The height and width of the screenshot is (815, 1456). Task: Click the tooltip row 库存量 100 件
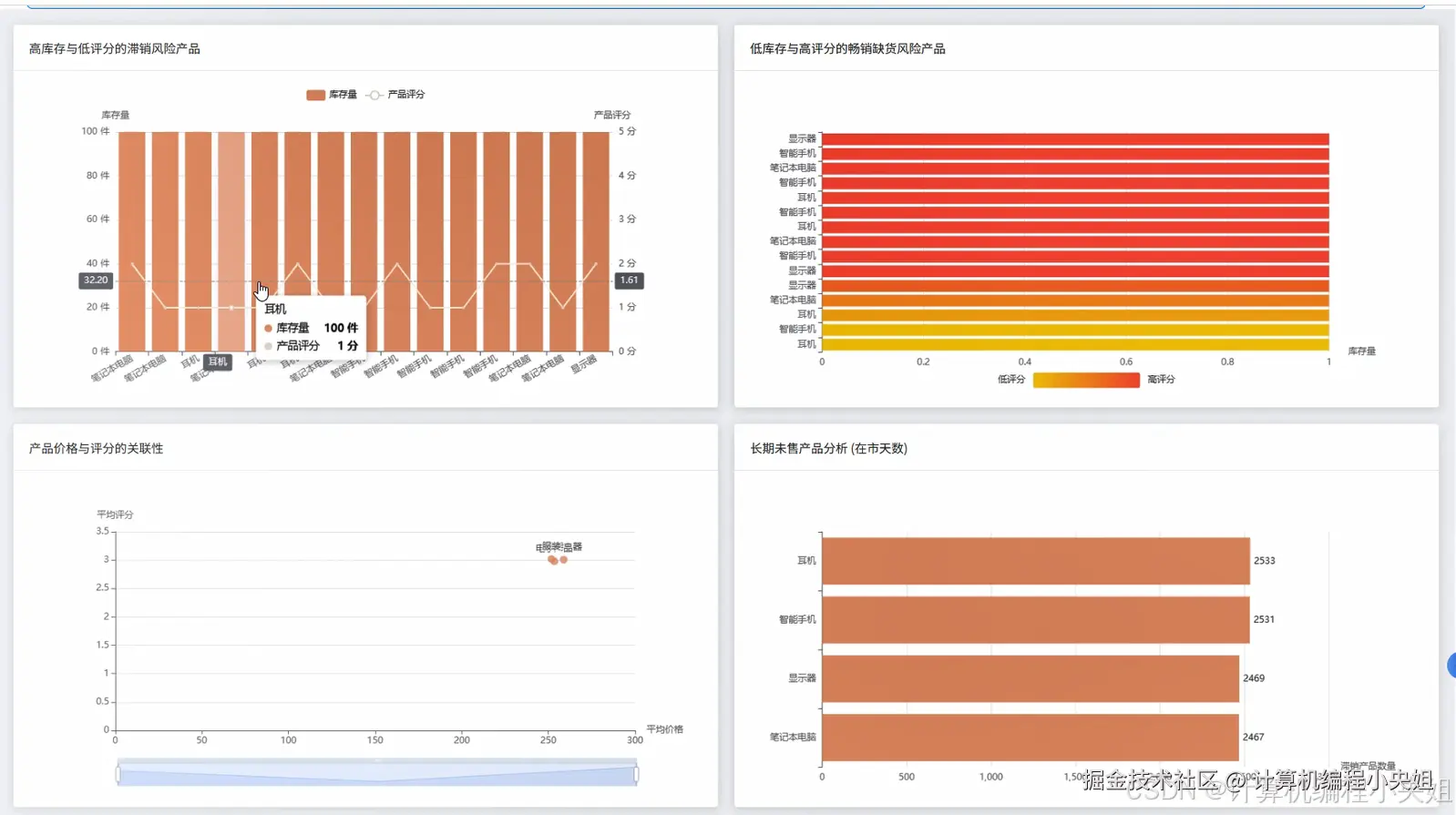click(312, 328)
